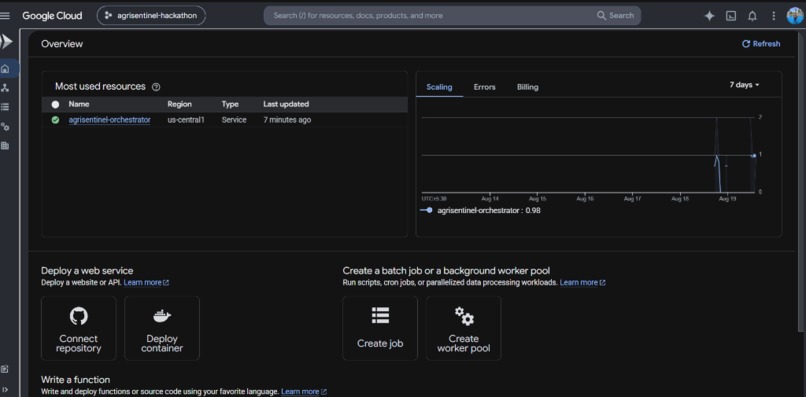This screenshot has width=806, height=397.
Task: Click the latest data point on scaling chart
Action: (754, 155)
